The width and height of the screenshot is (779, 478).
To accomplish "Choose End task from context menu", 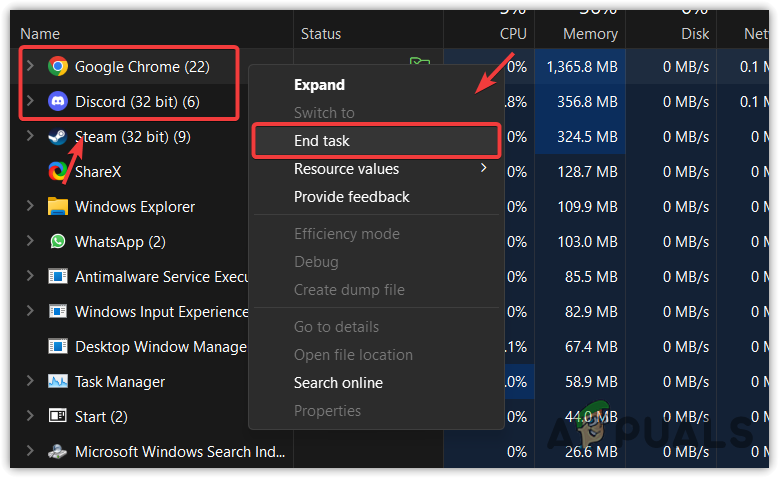I will tap(322, 141).
